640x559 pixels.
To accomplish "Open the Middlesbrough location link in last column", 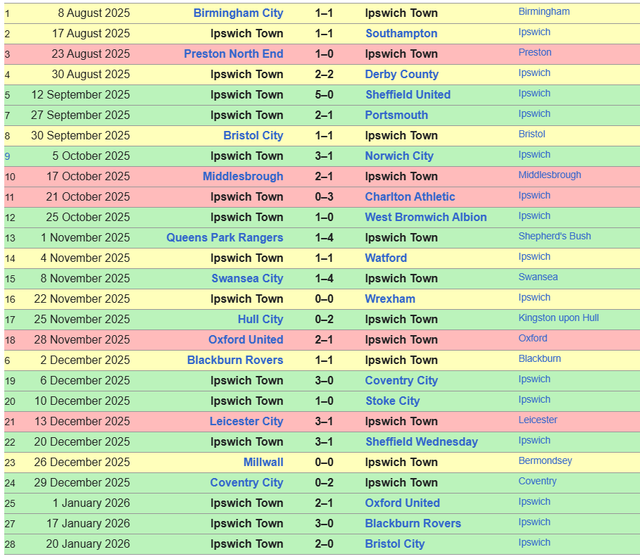I will tap(550, 175).
